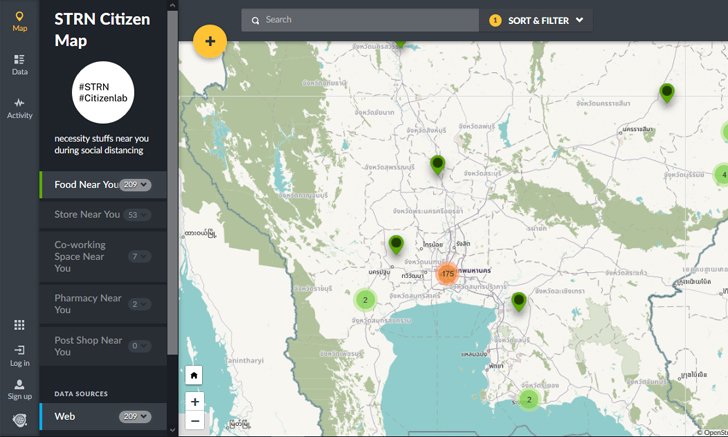The height and width of the screenshot is (437, 728).
Task: Open the green 2 cluster west of bay
Action: point(365,300)
